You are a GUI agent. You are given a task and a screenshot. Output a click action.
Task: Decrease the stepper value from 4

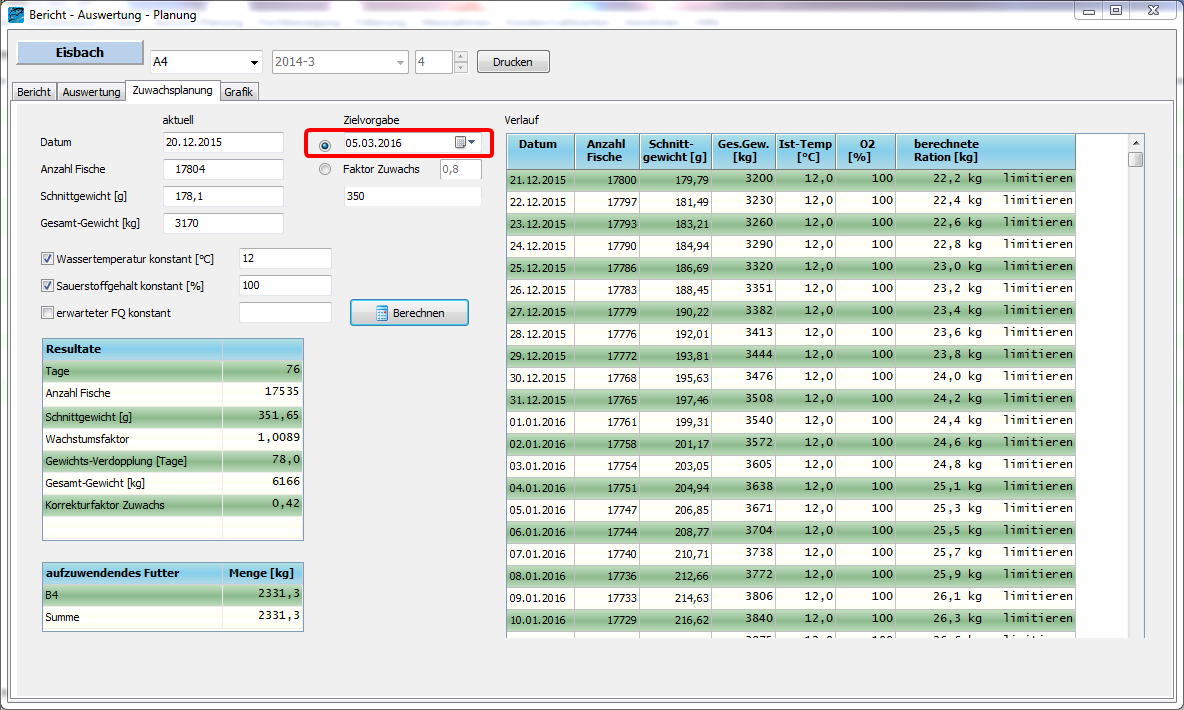point(461,67)
